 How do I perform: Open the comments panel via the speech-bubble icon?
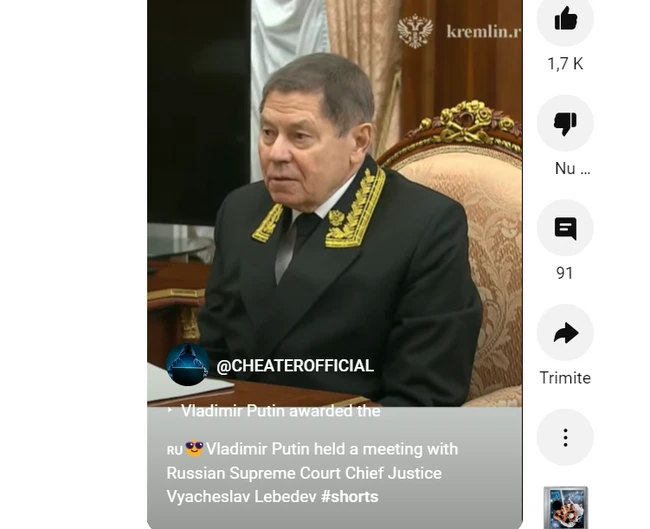pos(565,228)
